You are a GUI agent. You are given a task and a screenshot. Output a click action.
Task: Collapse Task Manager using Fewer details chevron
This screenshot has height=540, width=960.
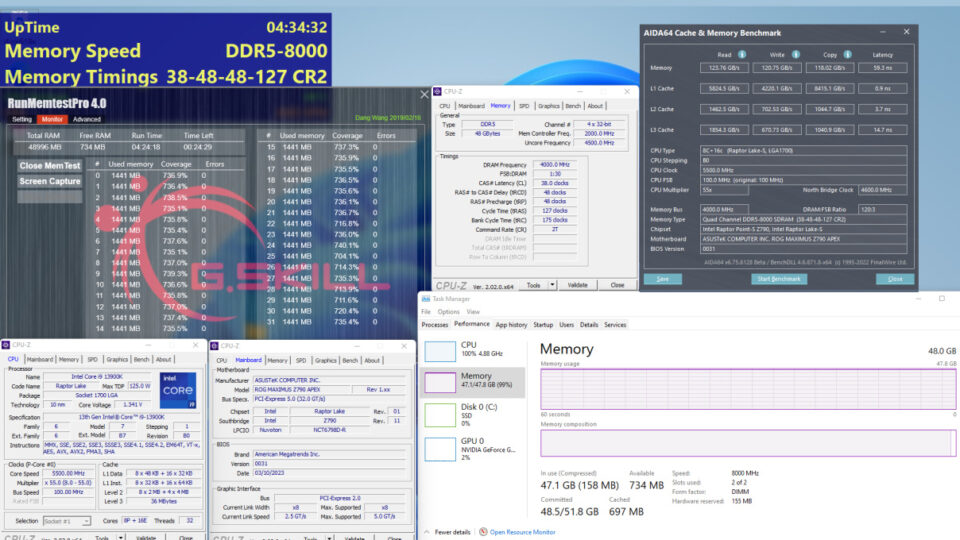point(427,532)
